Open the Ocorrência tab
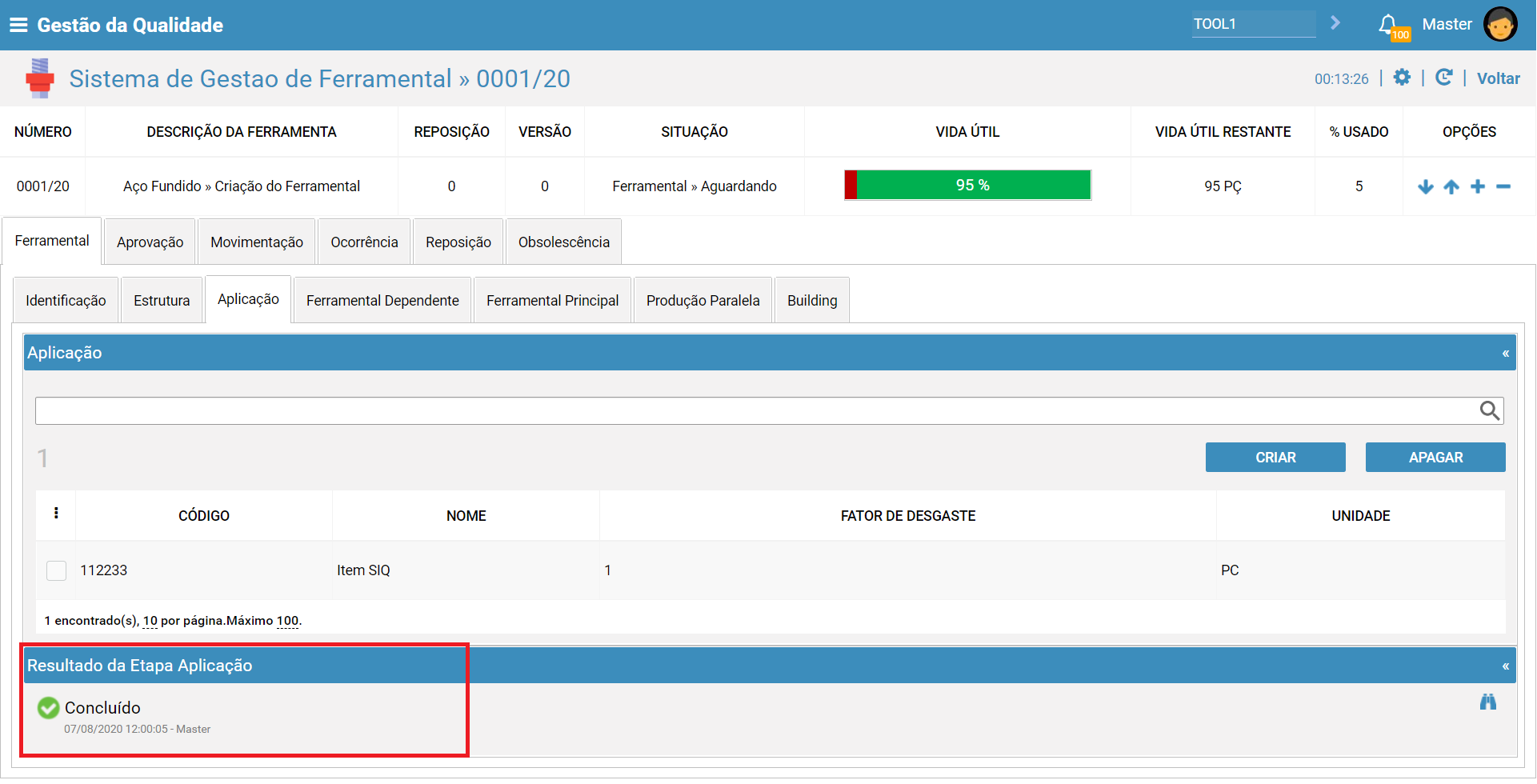 click(364, 242)
